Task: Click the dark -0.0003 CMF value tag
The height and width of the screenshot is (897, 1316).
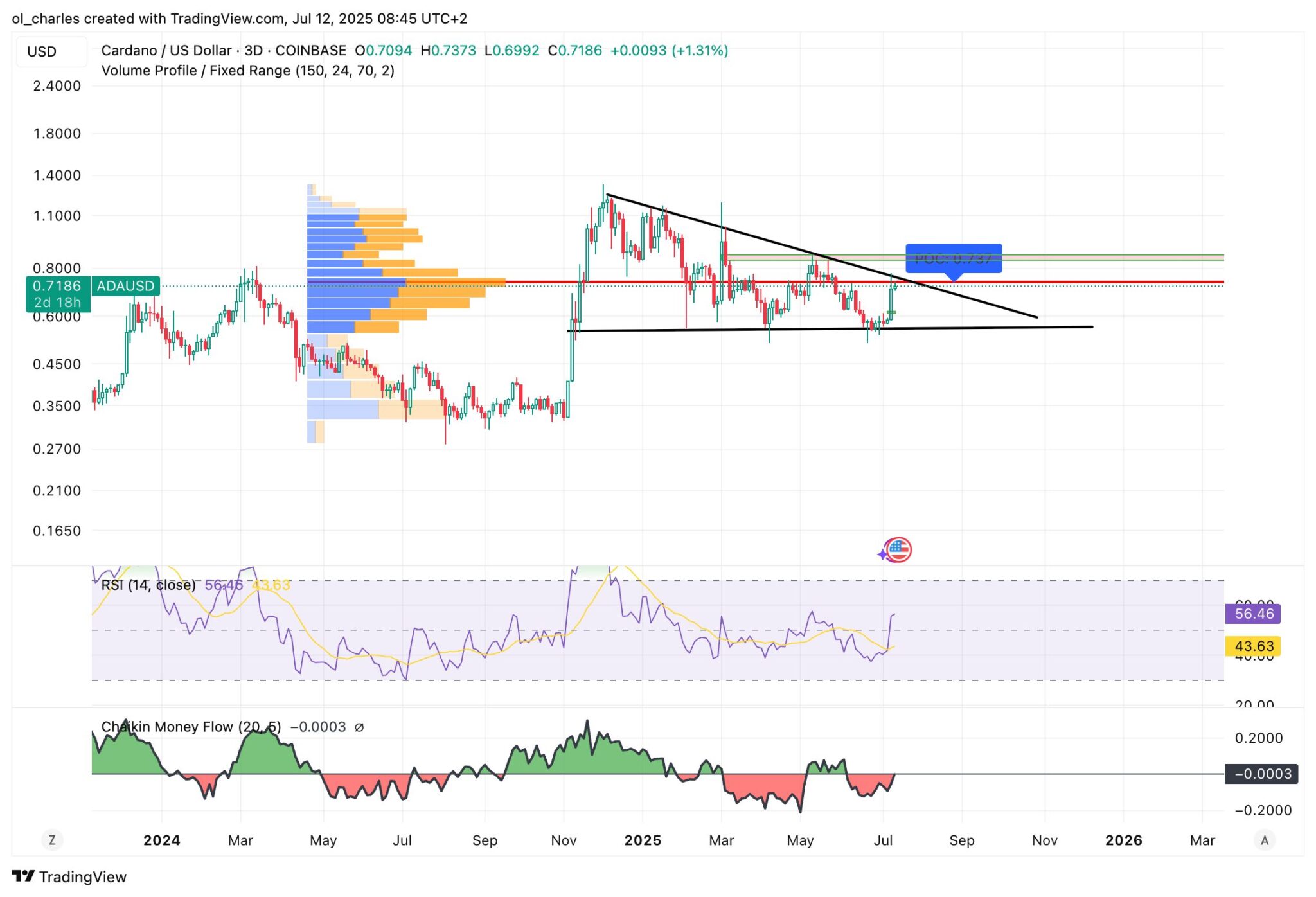Action: (x=1261, y=774)
